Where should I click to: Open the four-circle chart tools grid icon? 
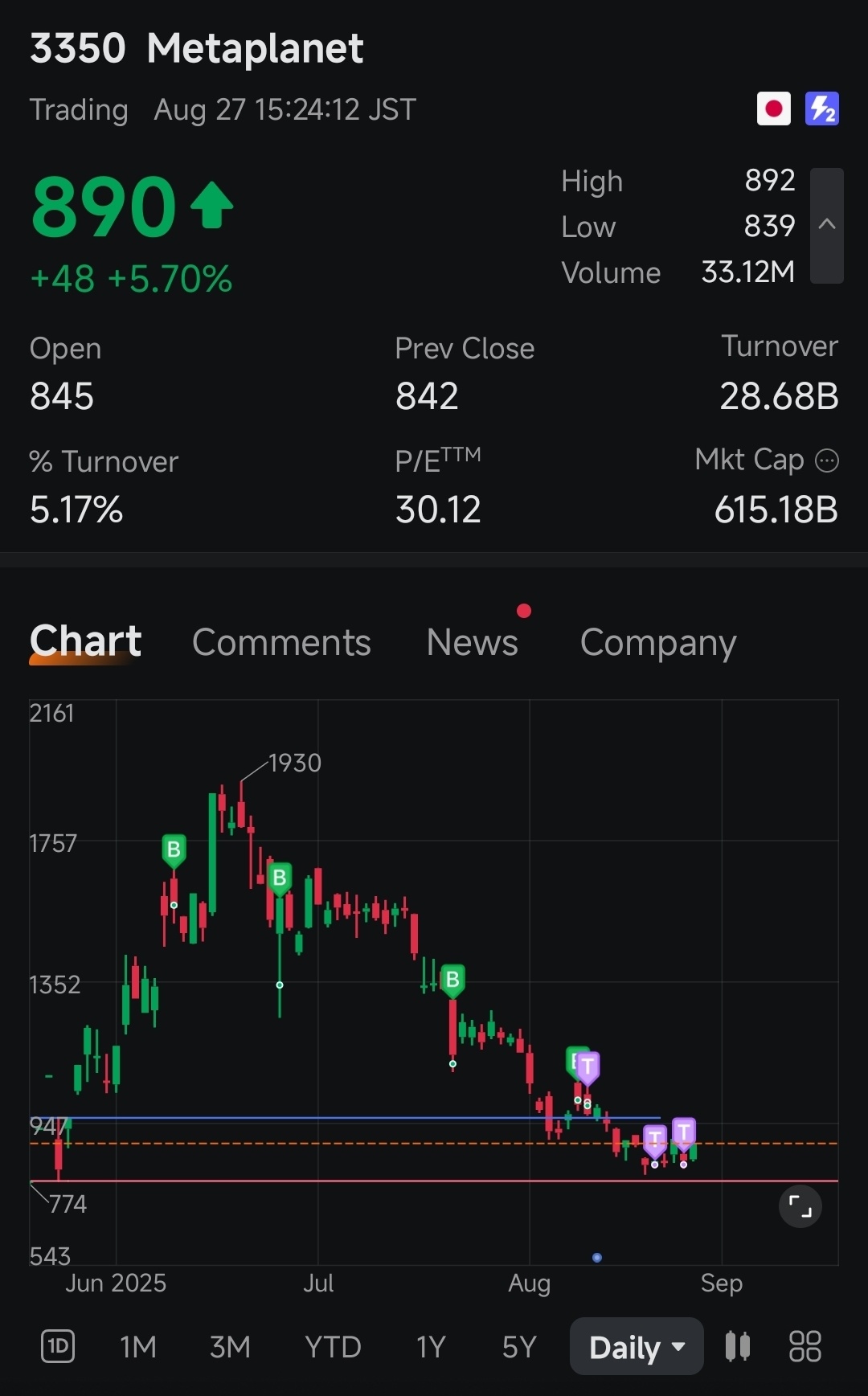click(x=805, y=1346)
